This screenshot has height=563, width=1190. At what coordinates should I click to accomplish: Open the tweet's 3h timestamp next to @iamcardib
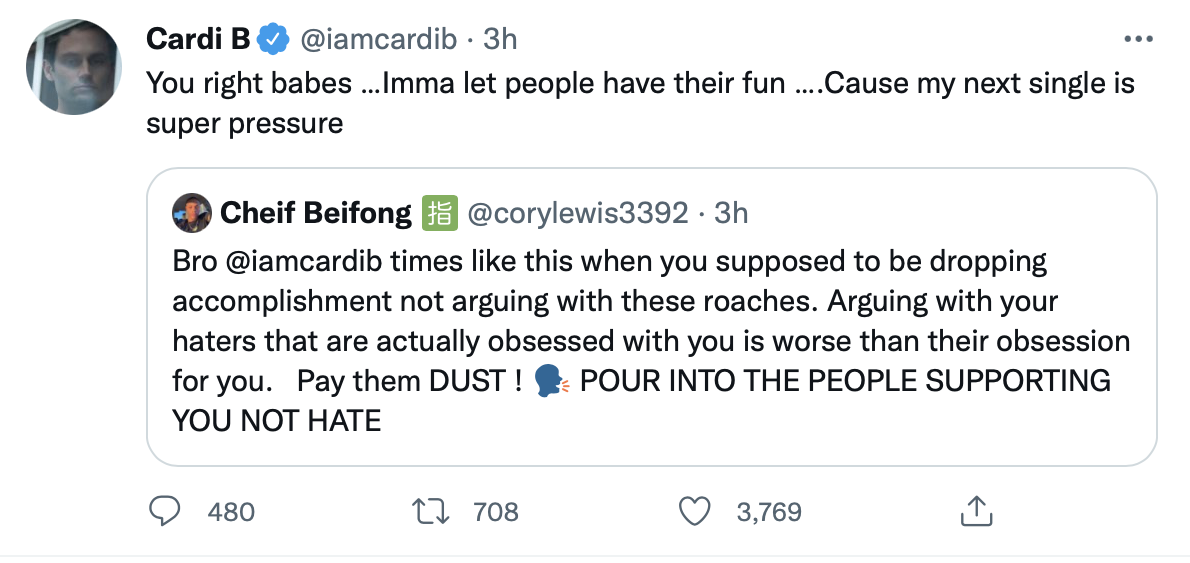coord(500,40)
